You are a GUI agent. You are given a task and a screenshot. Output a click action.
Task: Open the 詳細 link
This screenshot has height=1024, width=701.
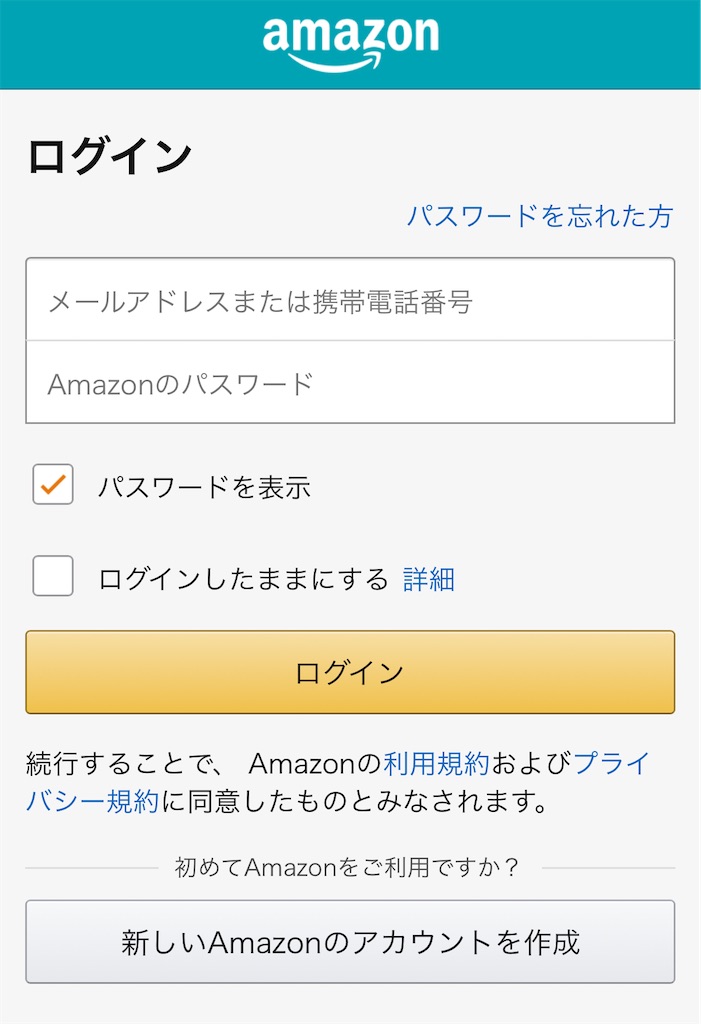(429, 579)
